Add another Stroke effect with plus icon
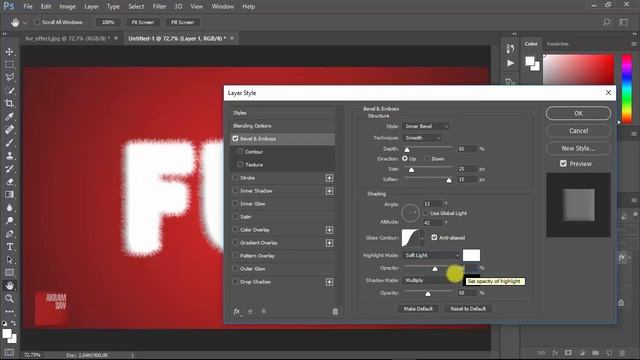The width and height of the screenshot is (640, 360). point(329,178)
